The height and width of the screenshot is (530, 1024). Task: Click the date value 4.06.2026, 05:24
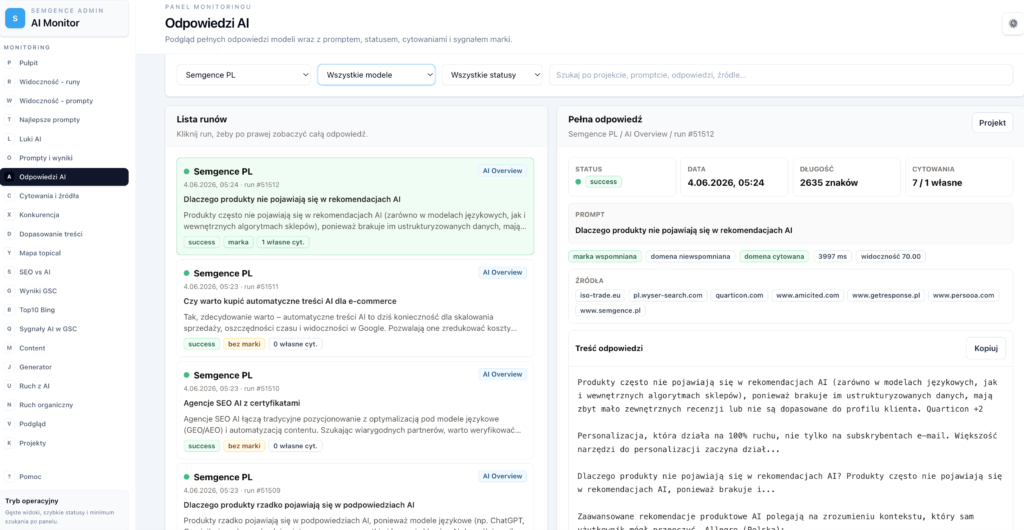coord(724,183)
